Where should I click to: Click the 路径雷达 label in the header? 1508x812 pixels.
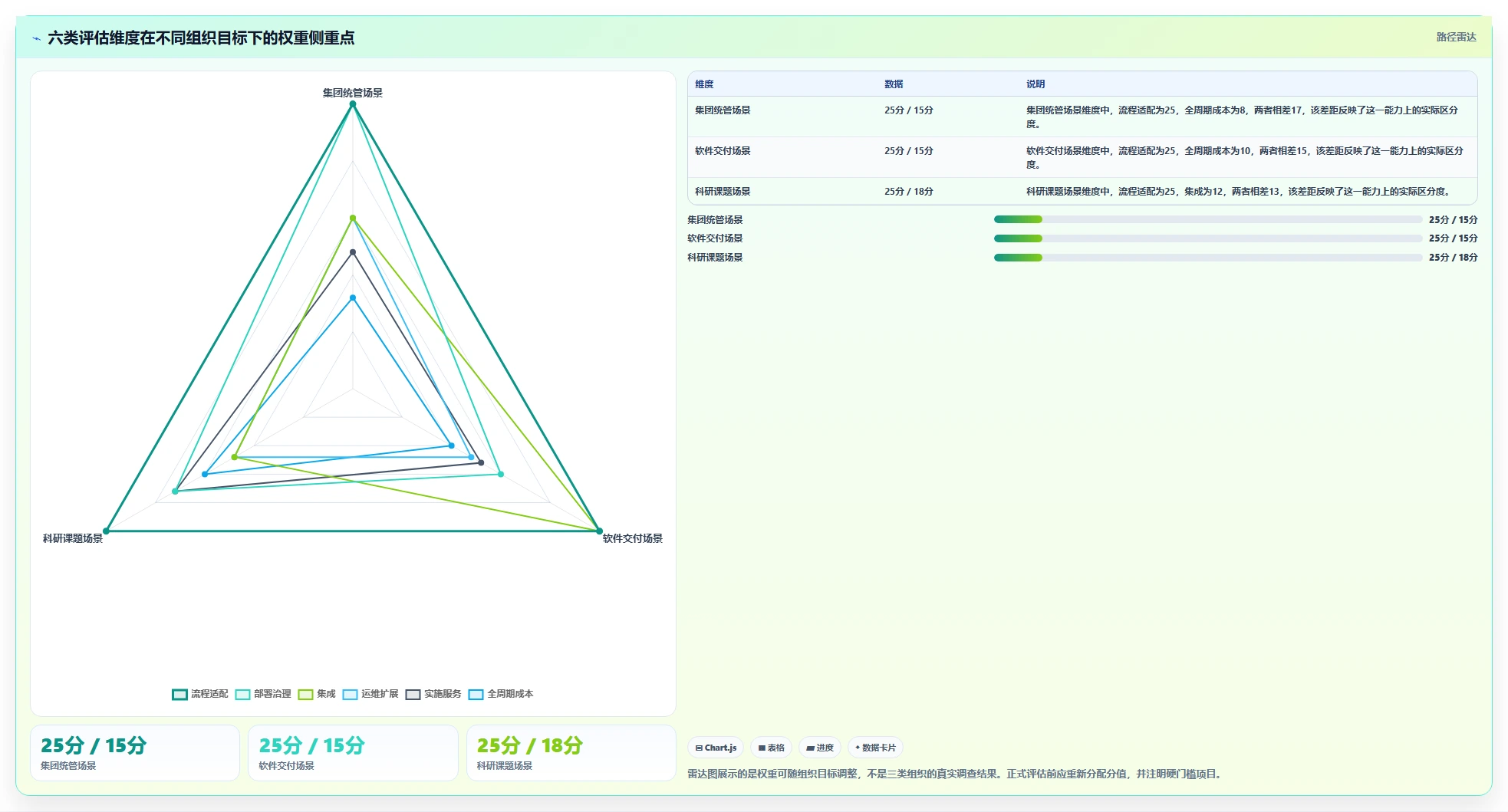click(x=1456, y=37)
